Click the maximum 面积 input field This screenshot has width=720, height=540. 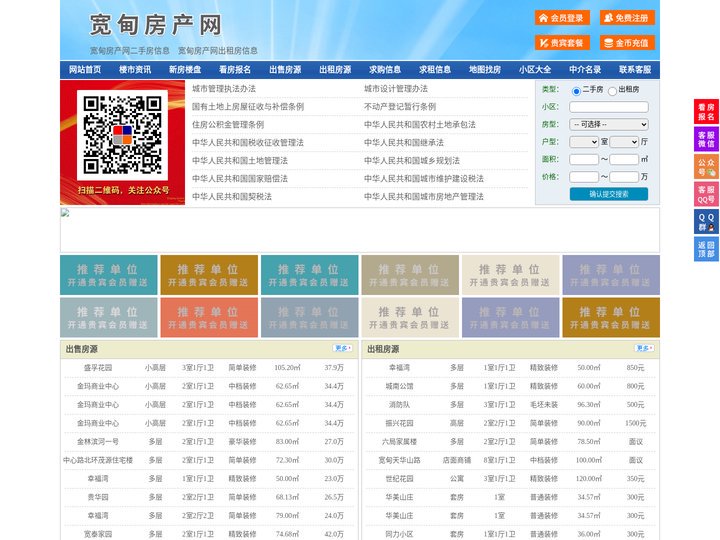tap(624, 159)
